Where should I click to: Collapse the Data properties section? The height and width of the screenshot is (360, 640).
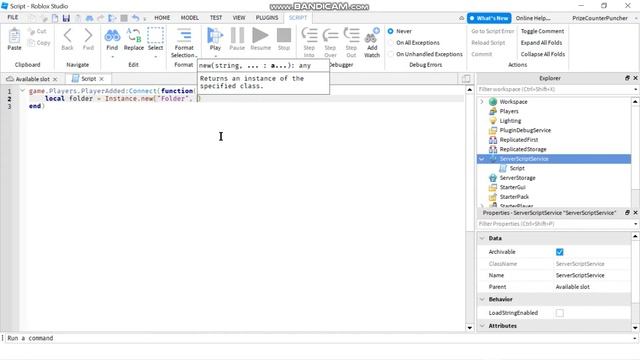coord(482,238)
